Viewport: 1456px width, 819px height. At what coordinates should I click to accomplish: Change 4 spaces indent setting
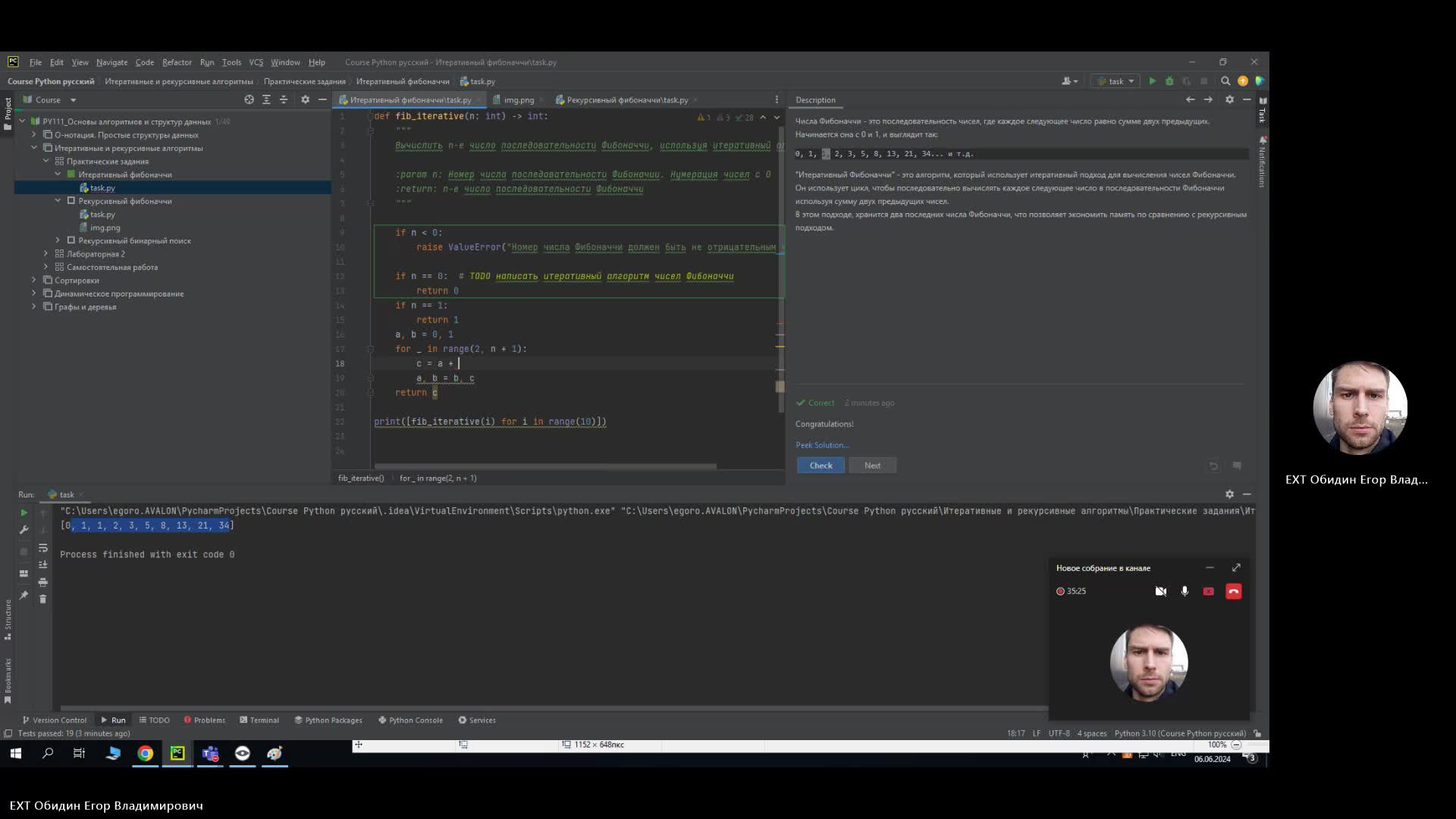click(x=1092, y=733)
